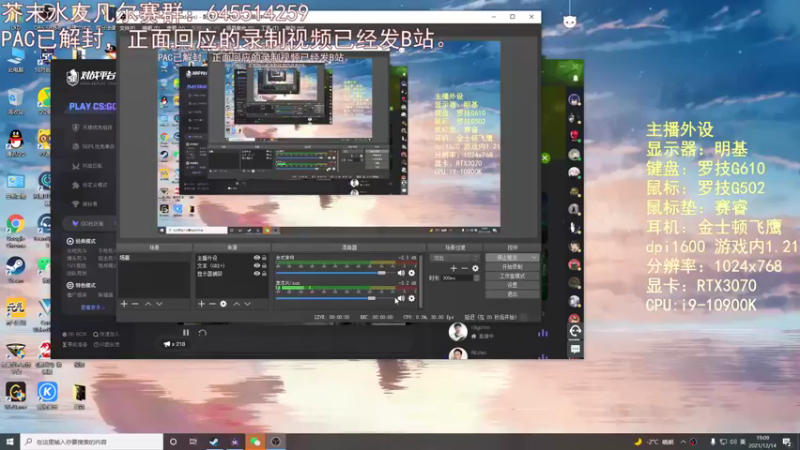Open OBS icon on taskbar
Image resolution: width=800 pixels, height=450 pixels.
point(276,442)
